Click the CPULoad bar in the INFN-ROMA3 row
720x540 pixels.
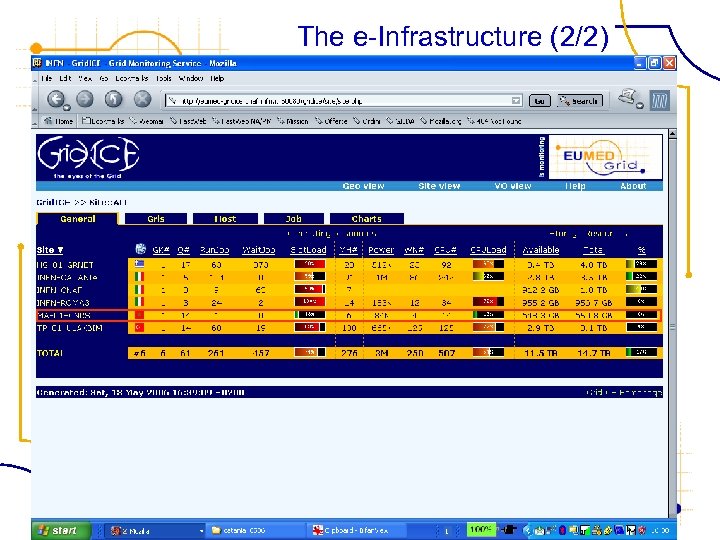488,302
